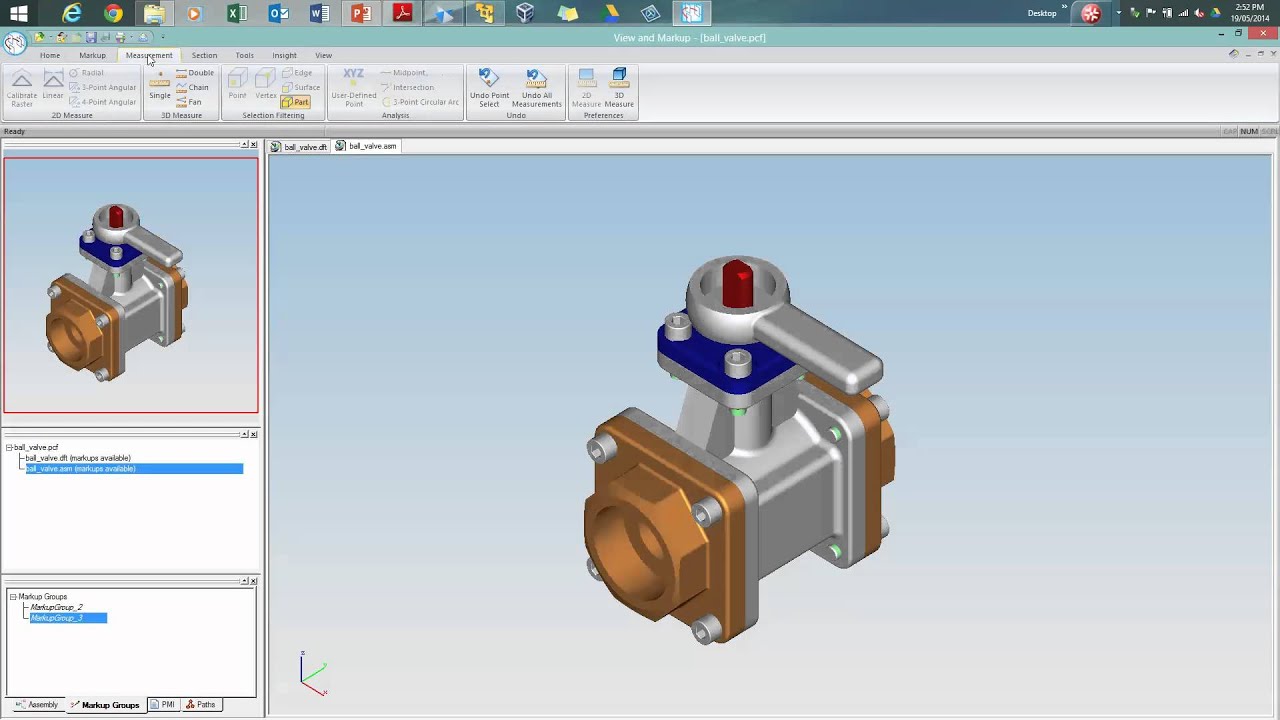The image size is (1280, 720).
Task: Click Undo All Measurements
Action: point(537,88)
